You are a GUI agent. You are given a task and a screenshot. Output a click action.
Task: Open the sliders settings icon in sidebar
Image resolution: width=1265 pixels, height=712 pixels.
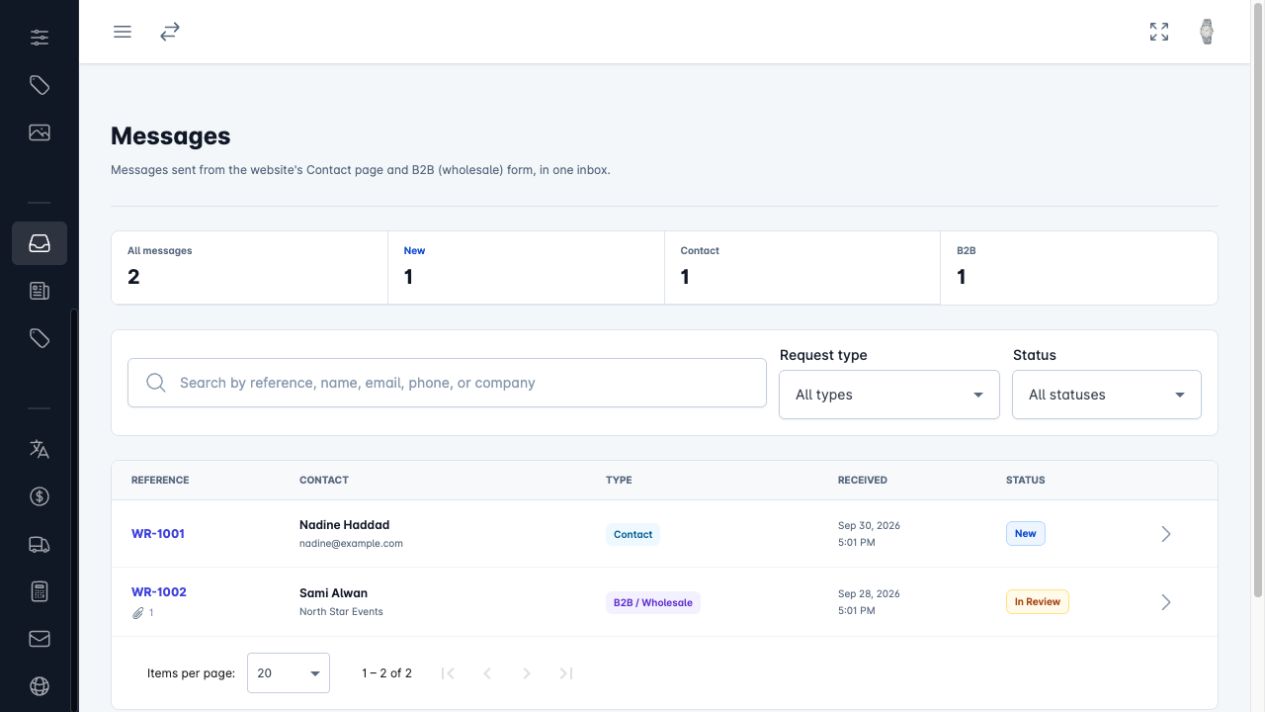click(x=39, y=37)
